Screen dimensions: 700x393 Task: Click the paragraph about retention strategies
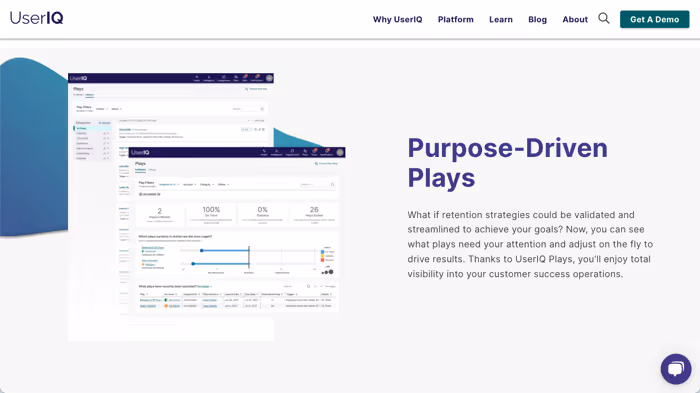click(x=530, y=244)
